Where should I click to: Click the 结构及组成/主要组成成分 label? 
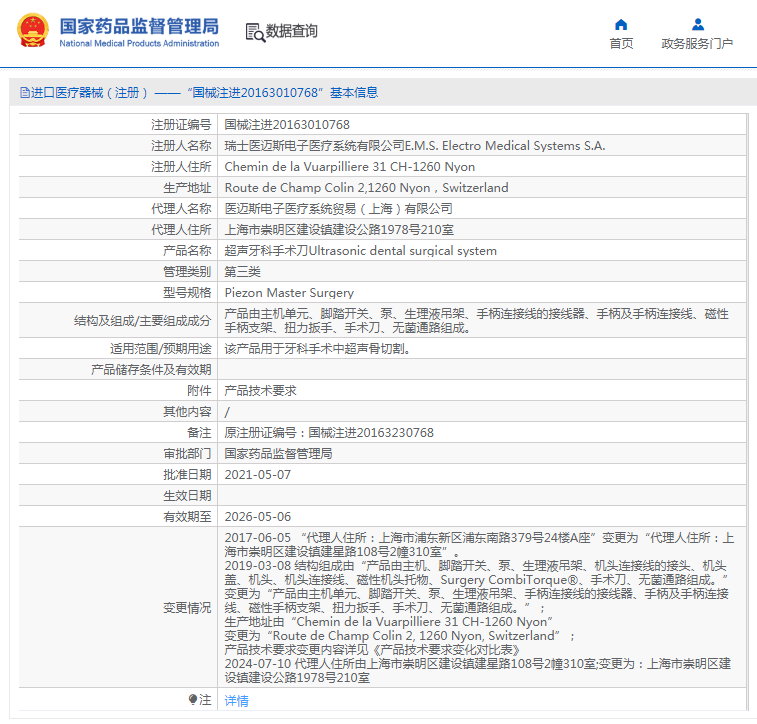tap(142, 320)
